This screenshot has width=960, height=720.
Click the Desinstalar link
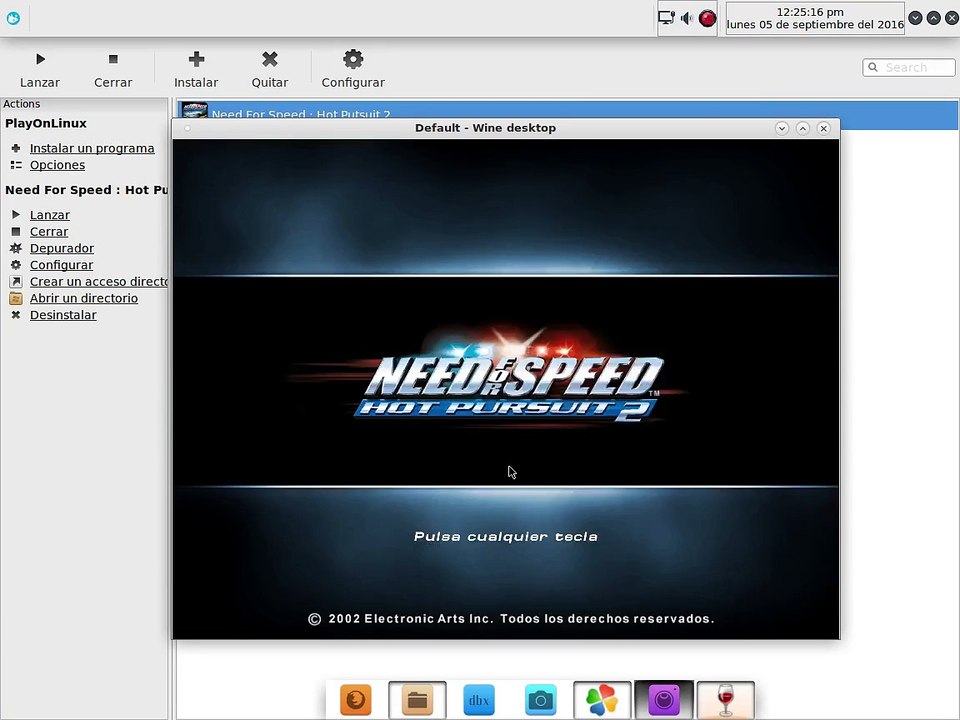pyautogui.click(x=63, y=315)
